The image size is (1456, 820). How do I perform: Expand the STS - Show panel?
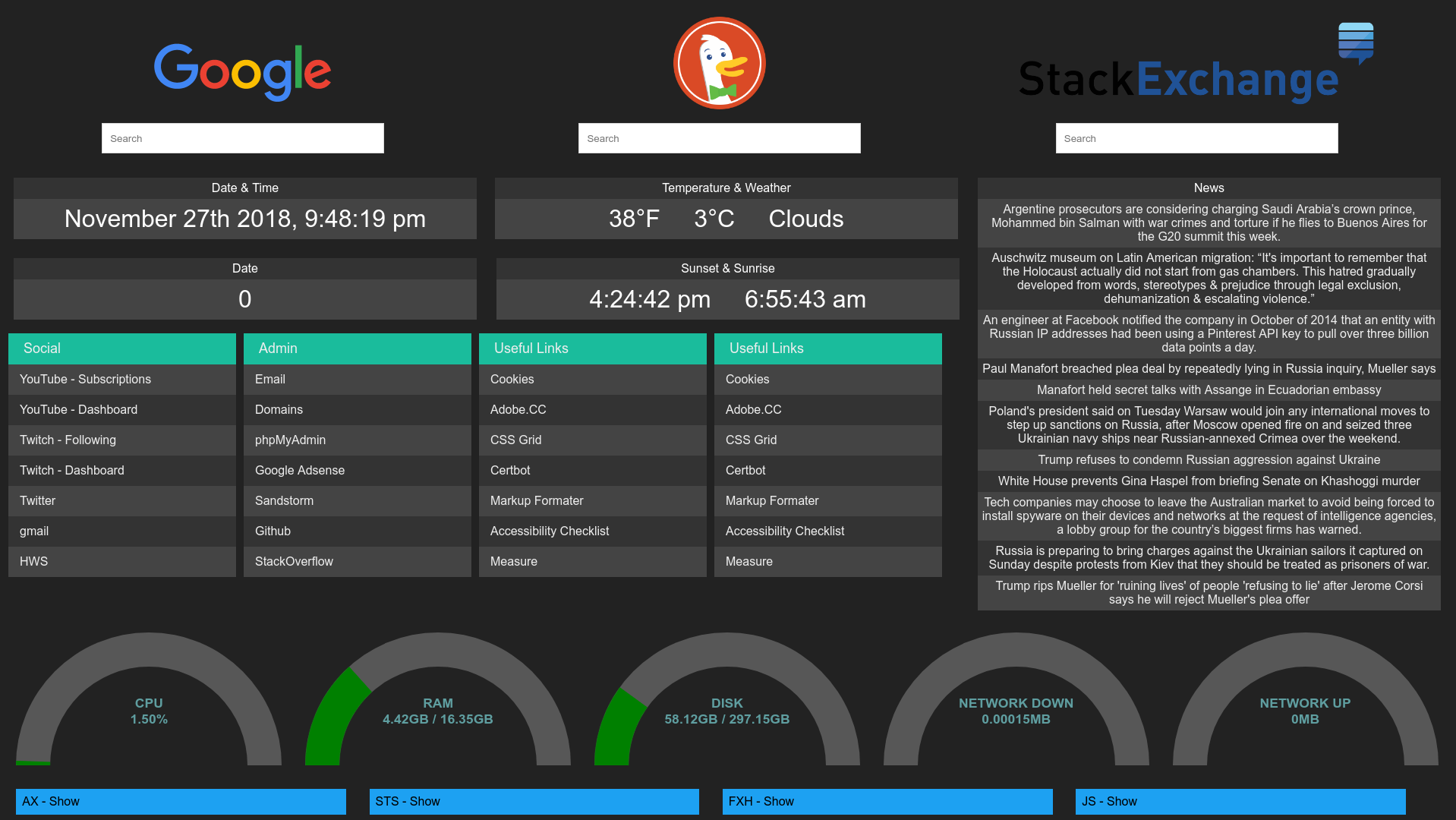534,801
